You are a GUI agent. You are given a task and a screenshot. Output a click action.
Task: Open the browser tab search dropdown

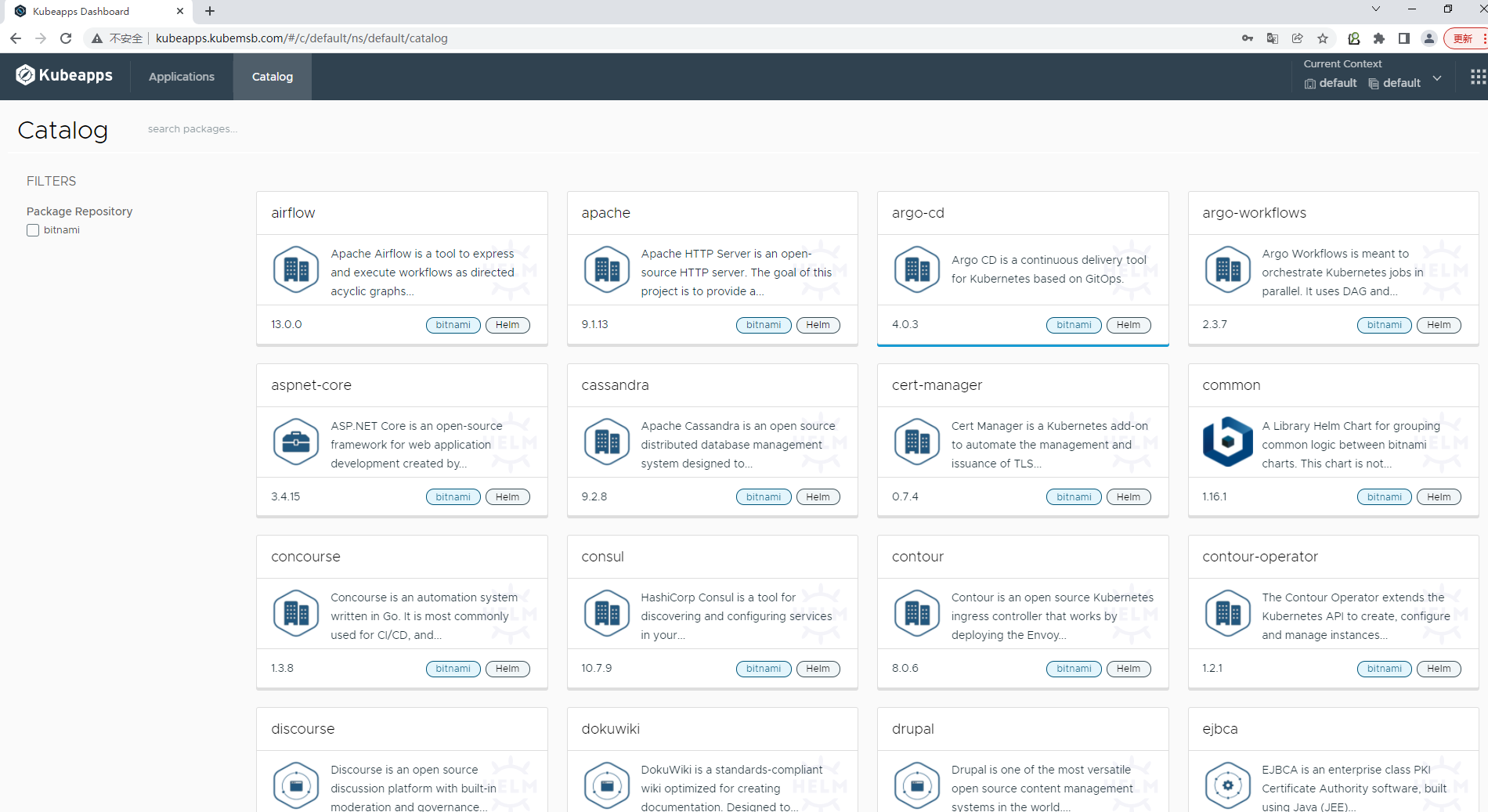coord(1375,9)
